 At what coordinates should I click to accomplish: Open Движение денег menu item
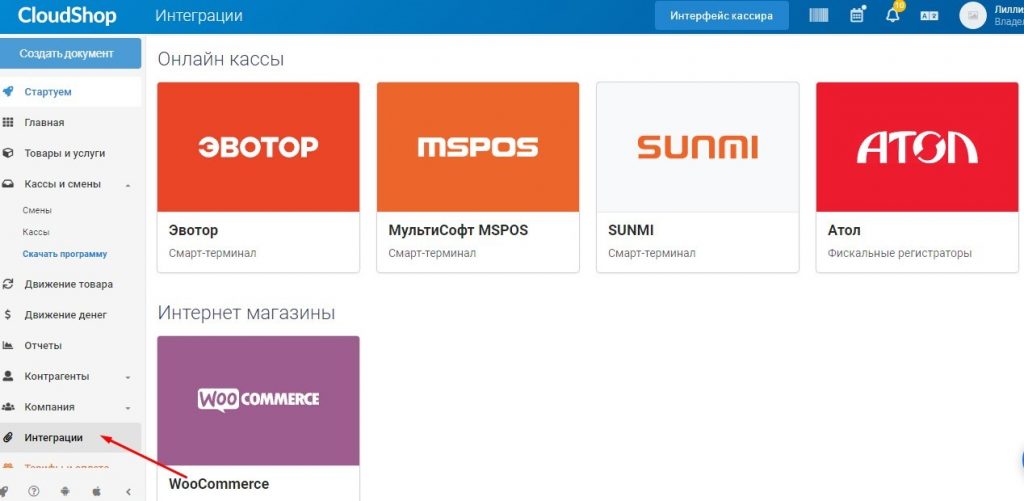[65, 315]
